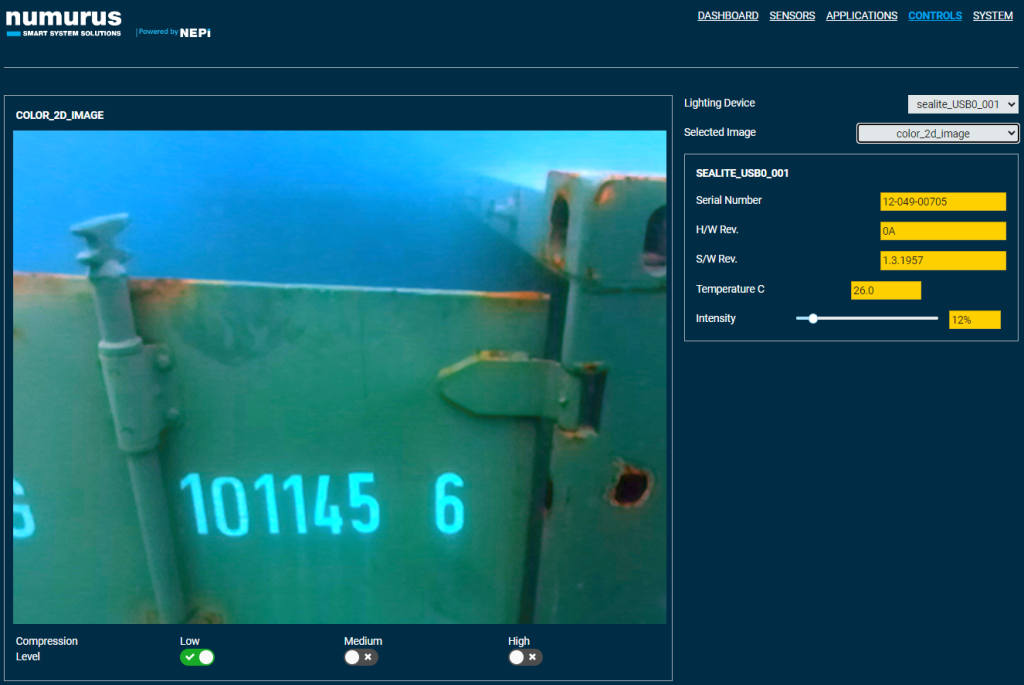
Task: Click the Serial Number field
Action: click(942, 202)
